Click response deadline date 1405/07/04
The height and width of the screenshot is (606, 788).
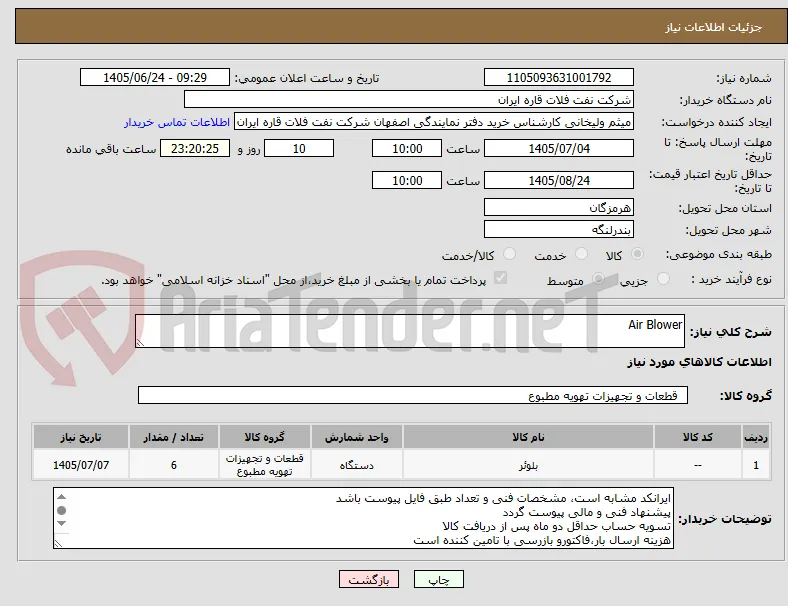[559, 149]
